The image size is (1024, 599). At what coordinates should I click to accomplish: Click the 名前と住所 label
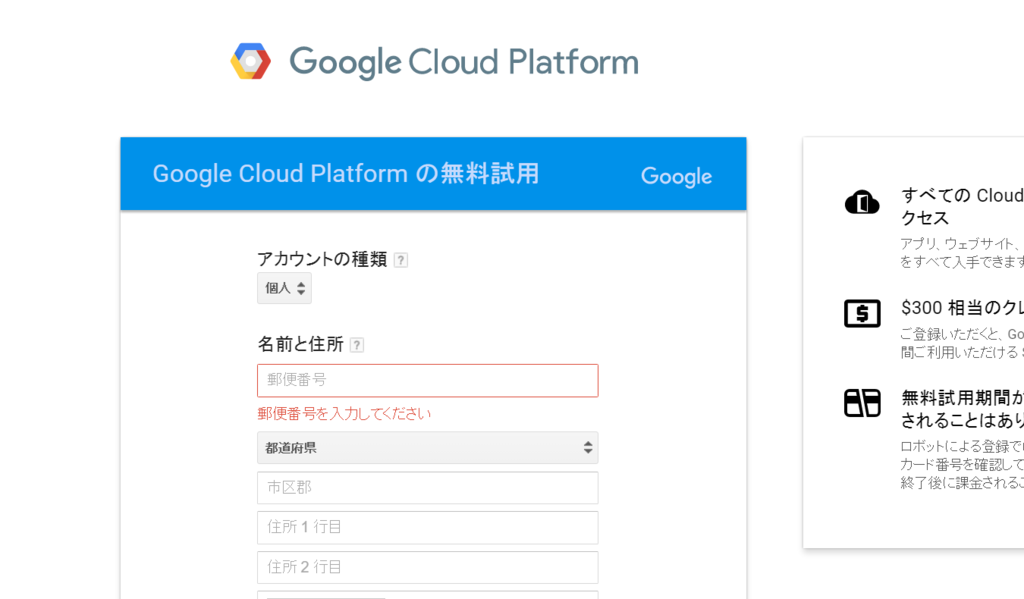point(300,344)
